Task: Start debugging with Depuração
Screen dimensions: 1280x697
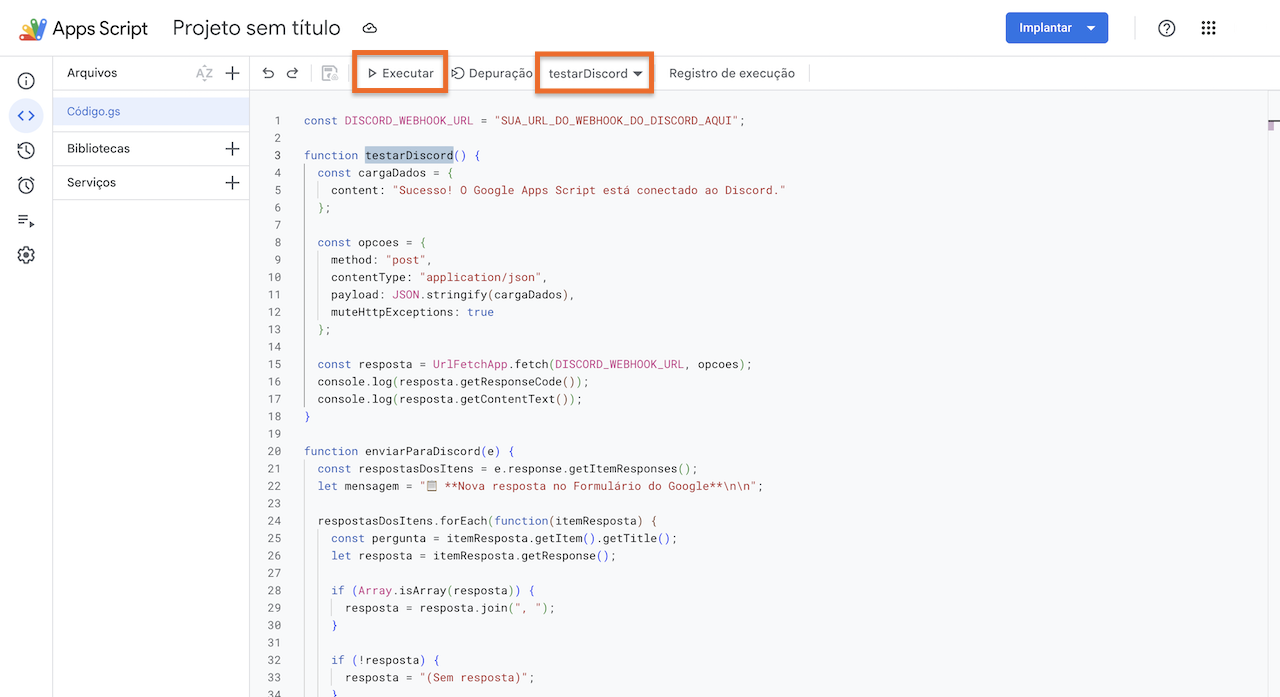Action: [492, 73]
